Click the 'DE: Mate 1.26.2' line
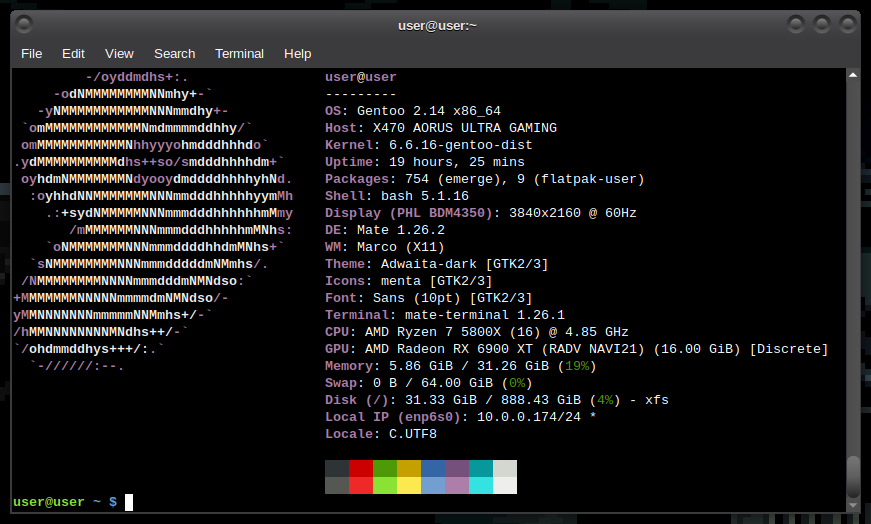Screen dimensions: 871x524 click(x=384, y=230)
